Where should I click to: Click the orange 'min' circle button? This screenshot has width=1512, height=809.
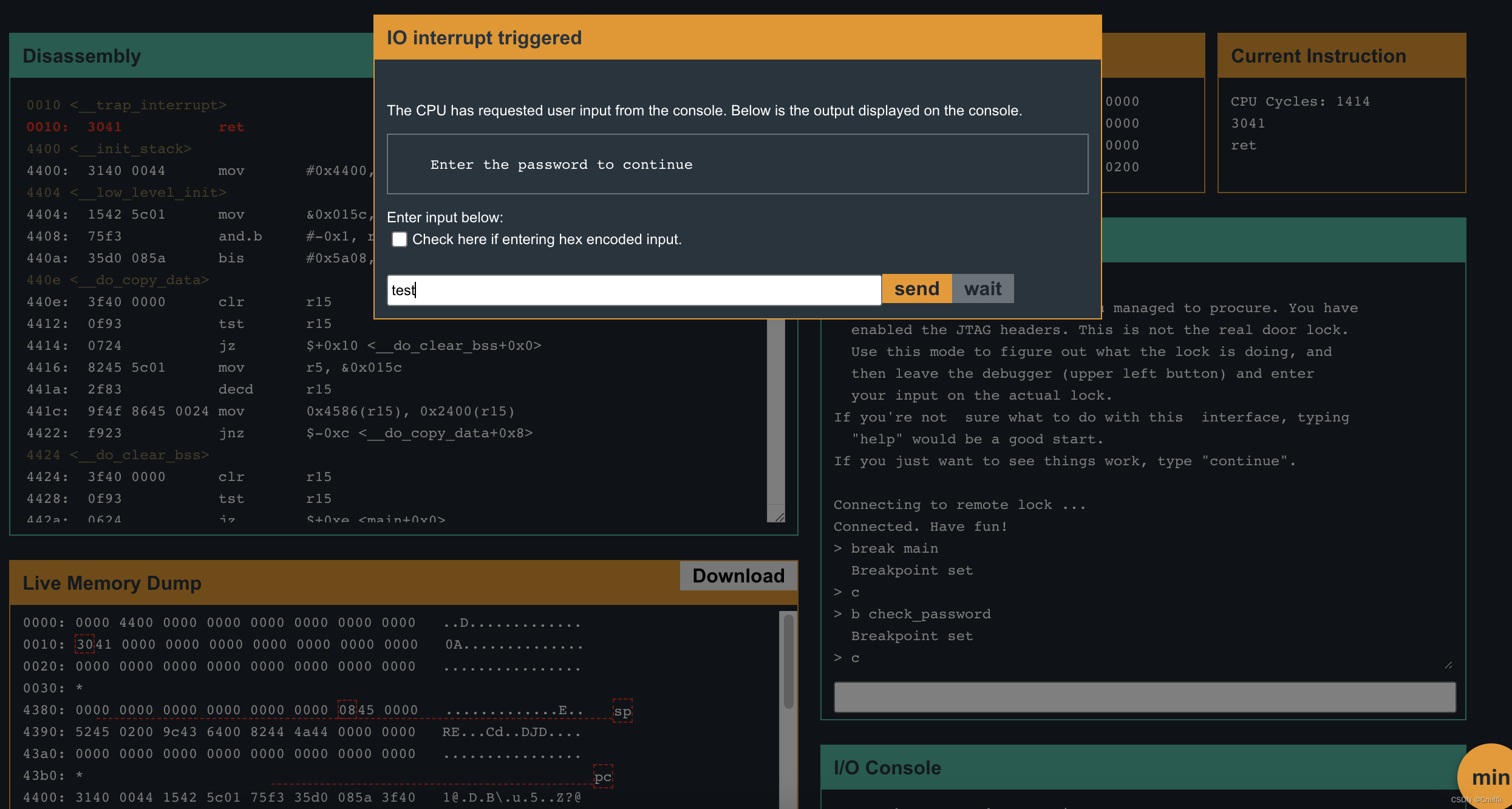[1487, 777]
